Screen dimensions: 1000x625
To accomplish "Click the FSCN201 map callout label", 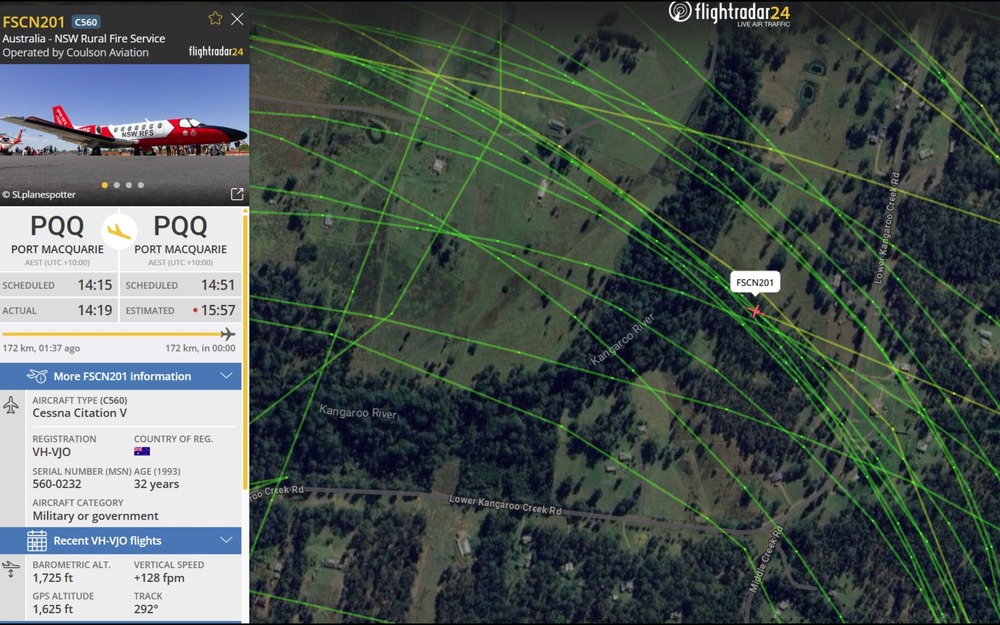I will [755, 283].
